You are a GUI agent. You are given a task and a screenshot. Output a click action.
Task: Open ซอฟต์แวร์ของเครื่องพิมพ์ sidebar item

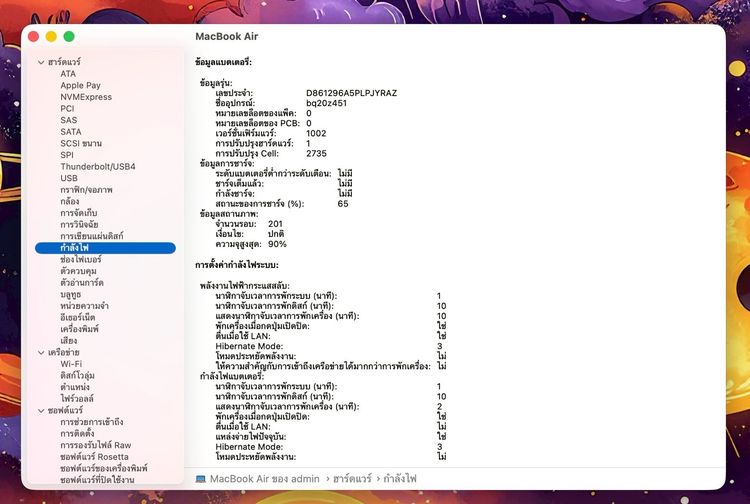(104, 468)
